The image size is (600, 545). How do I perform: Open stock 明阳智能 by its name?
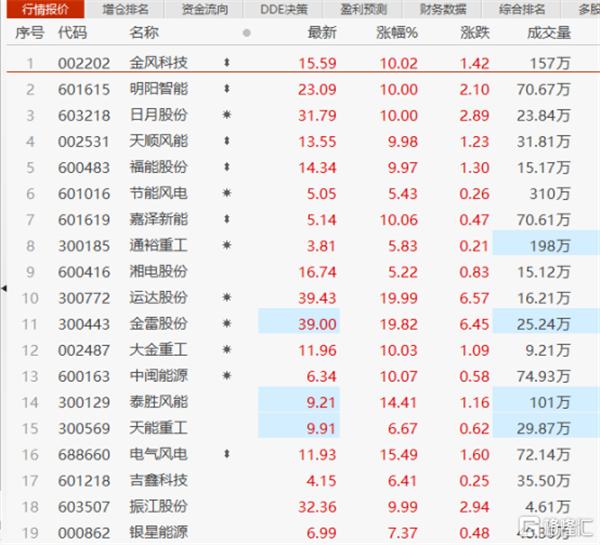click(x=158, y=89)
